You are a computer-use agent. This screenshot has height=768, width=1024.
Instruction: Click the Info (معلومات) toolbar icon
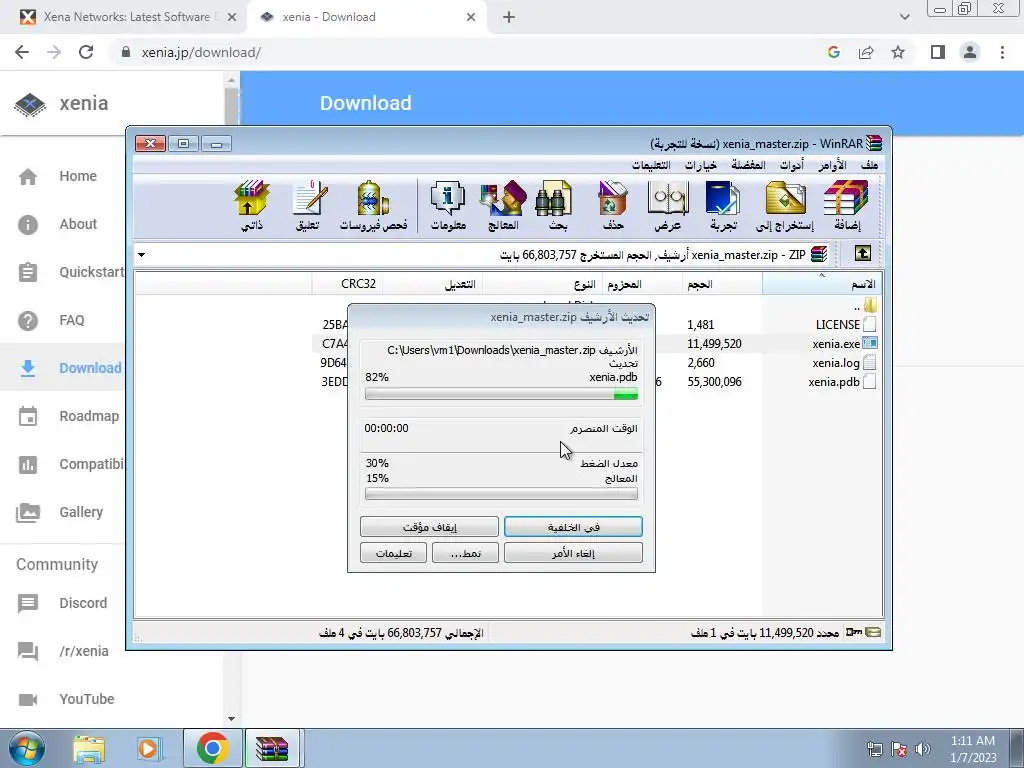[x=448, y=206]
